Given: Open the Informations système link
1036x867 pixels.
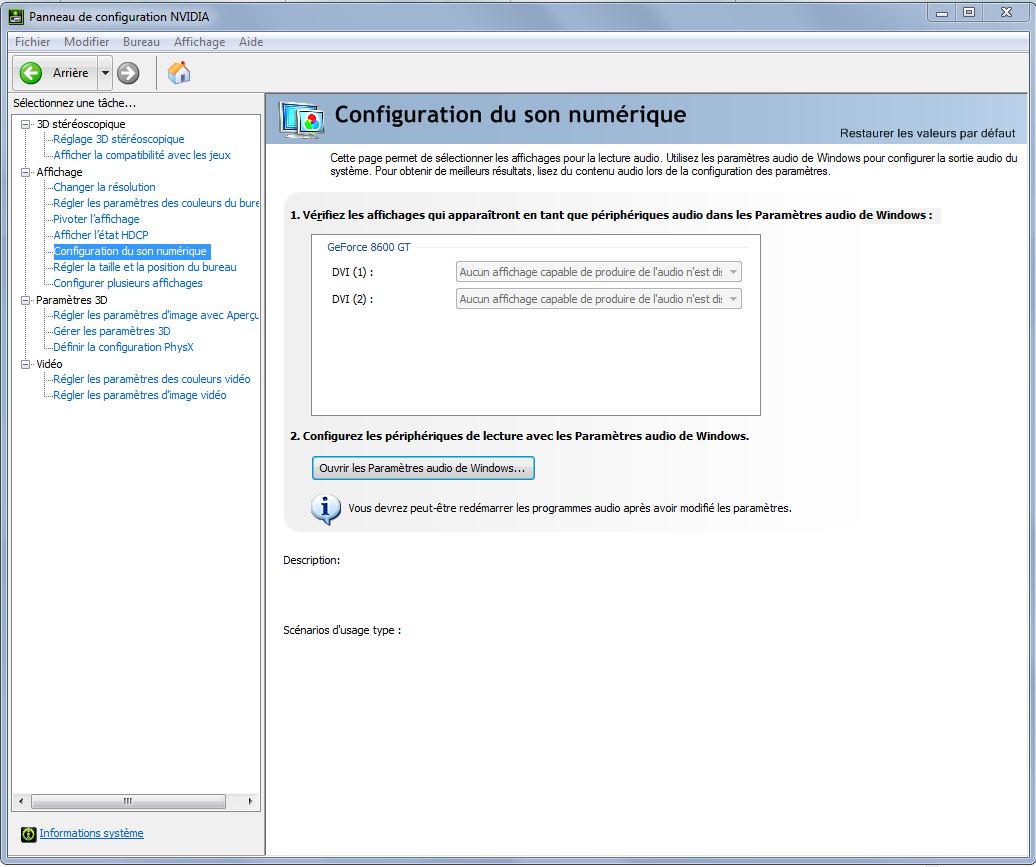Looking at the screenshot, I should click(x=91, y=834).
